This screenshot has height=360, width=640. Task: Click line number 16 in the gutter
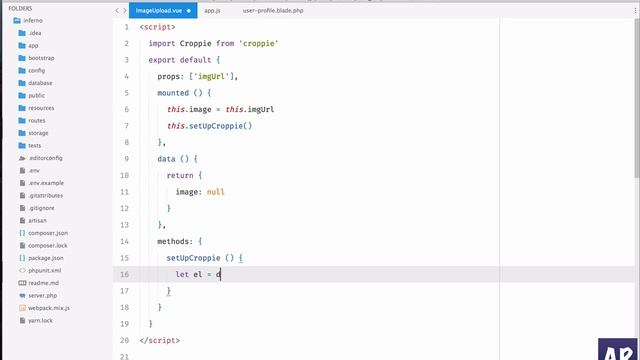pyautogui.click(x=124, y=274)
